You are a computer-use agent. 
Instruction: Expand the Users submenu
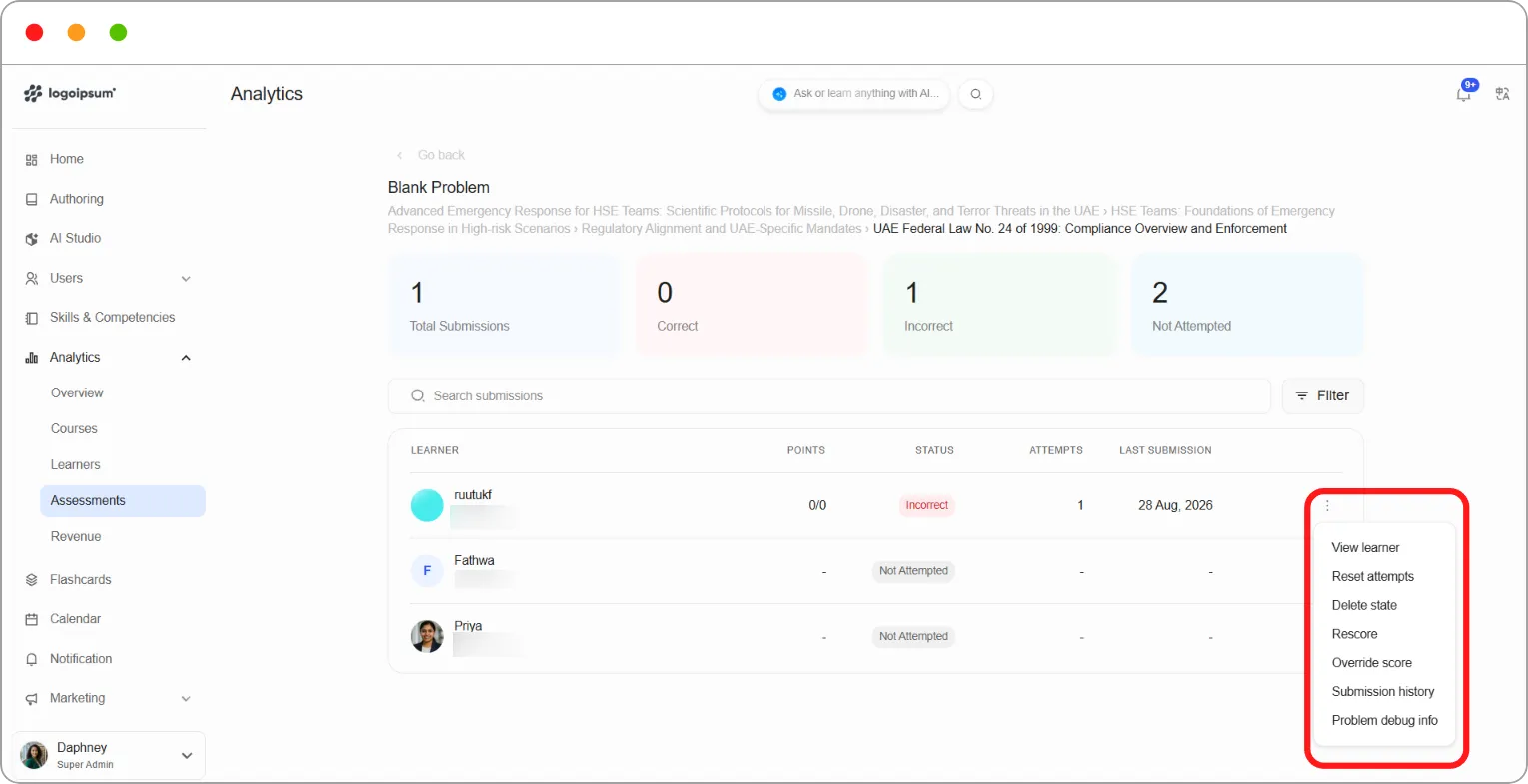click(x=186, y=279)
